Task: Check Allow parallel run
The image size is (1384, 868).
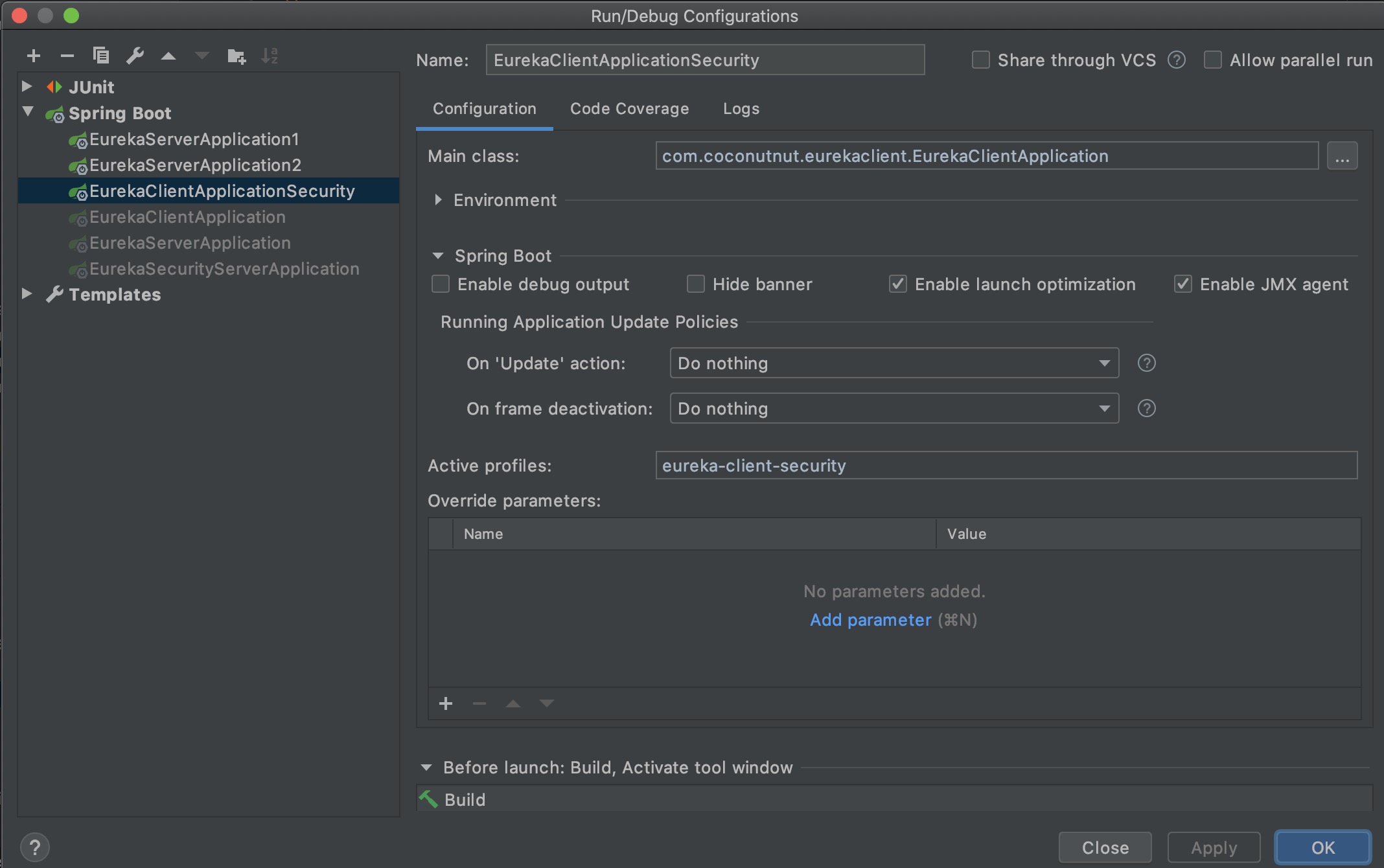Action: tap(1212, 60)
